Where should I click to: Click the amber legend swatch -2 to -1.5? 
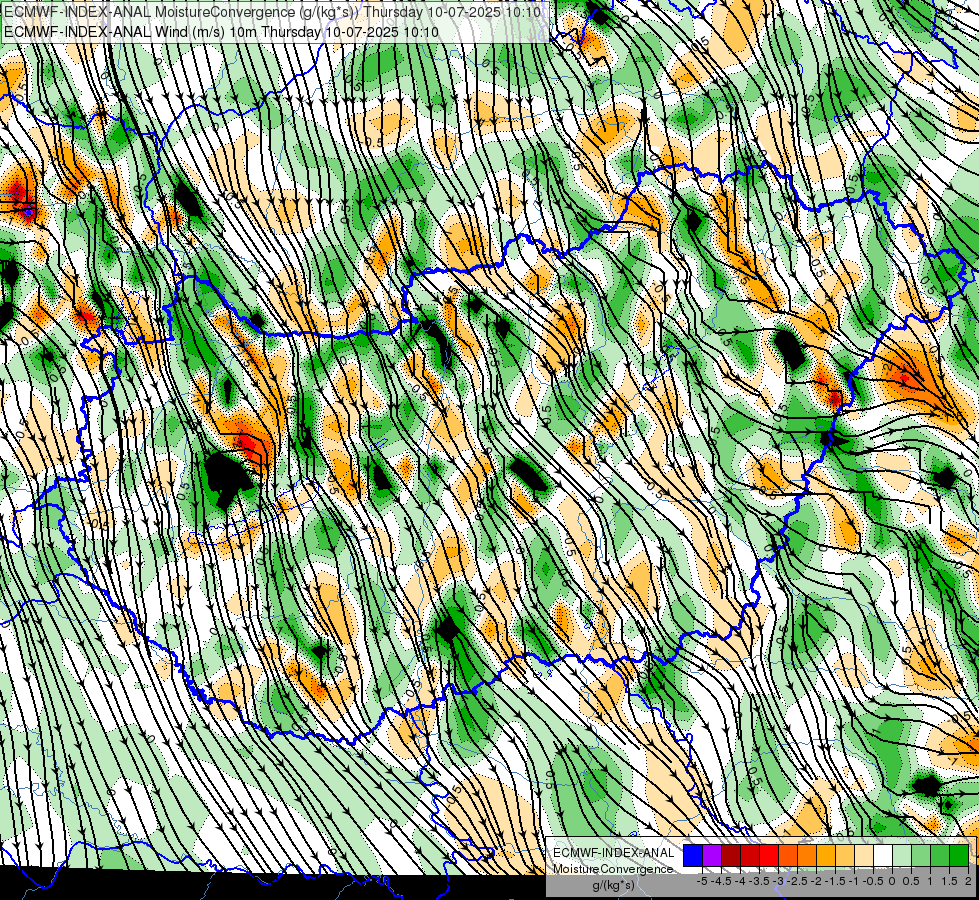pos(826,856)
